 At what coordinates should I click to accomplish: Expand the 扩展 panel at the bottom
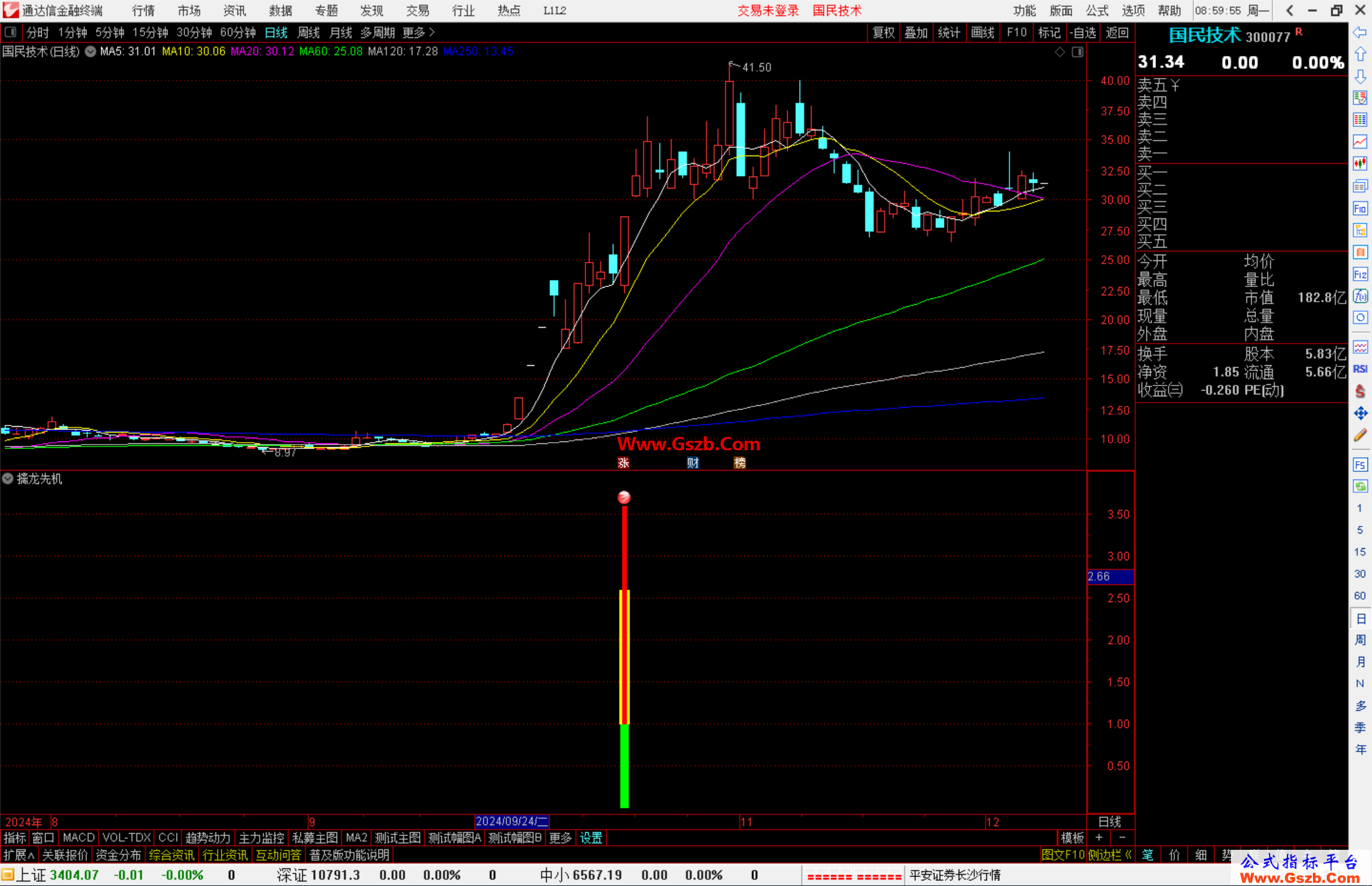coord(19,855)
